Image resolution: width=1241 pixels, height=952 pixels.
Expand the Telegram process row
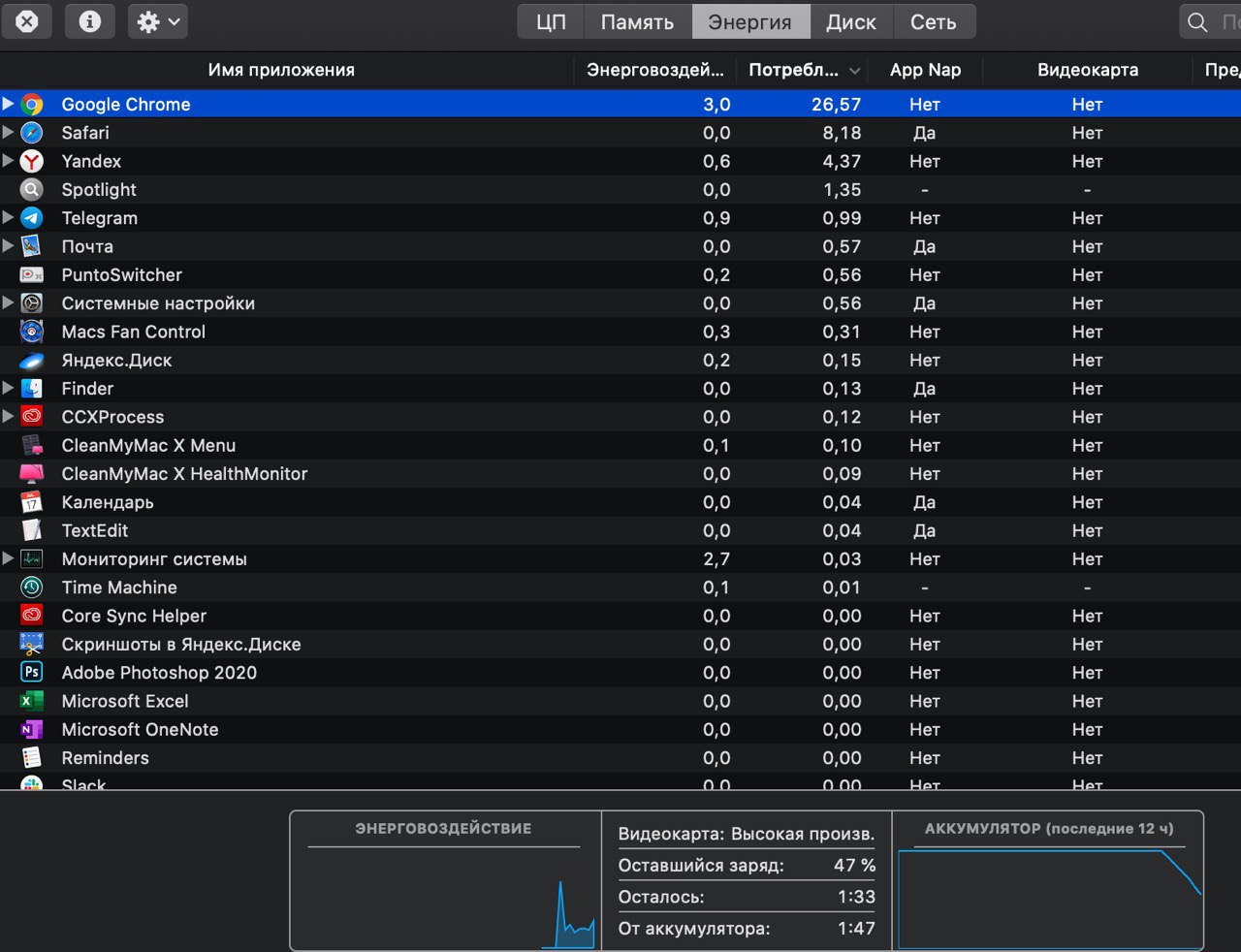tap(8, 217)
